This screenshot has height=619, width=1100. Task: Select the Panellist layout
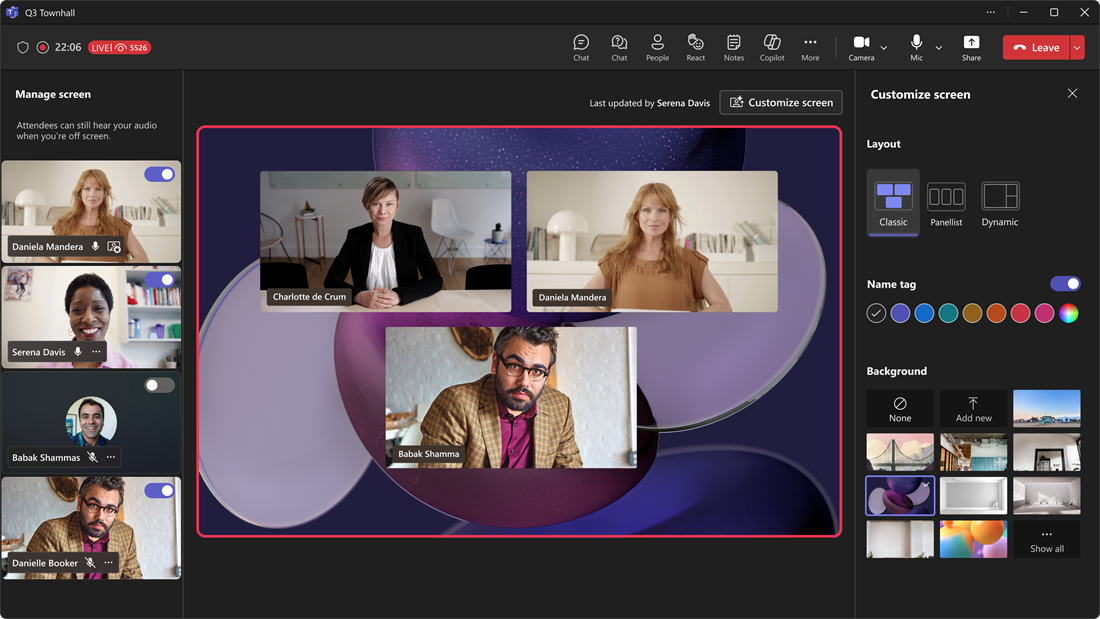pos(946,204)
